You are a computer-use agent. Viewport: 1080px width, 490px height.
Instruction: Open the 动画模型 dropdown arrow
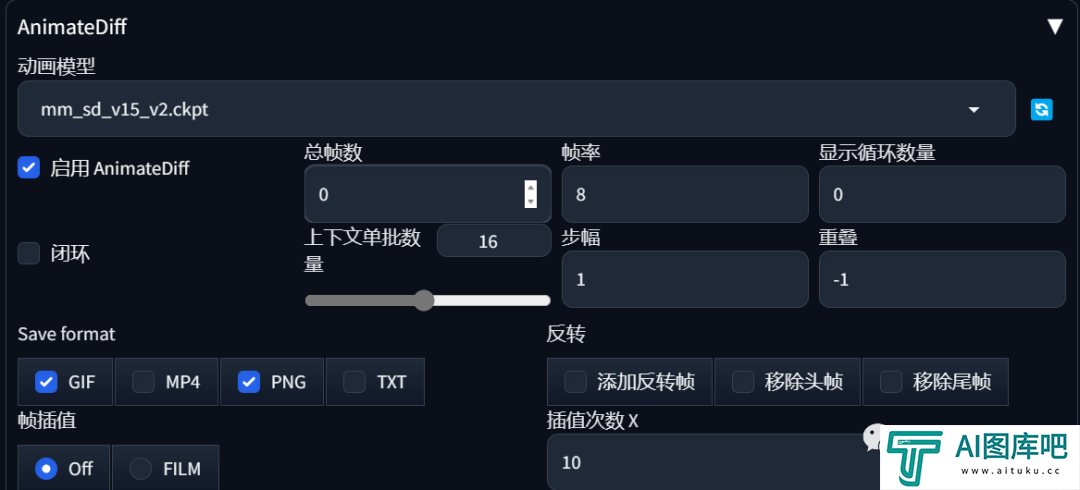[974, 110]
